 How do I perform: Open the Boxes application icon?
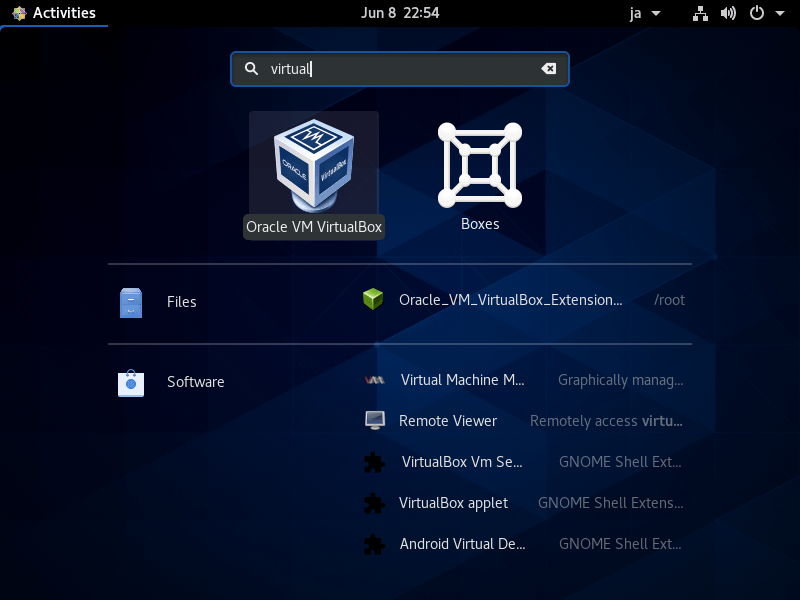click(x=480, y=165)
